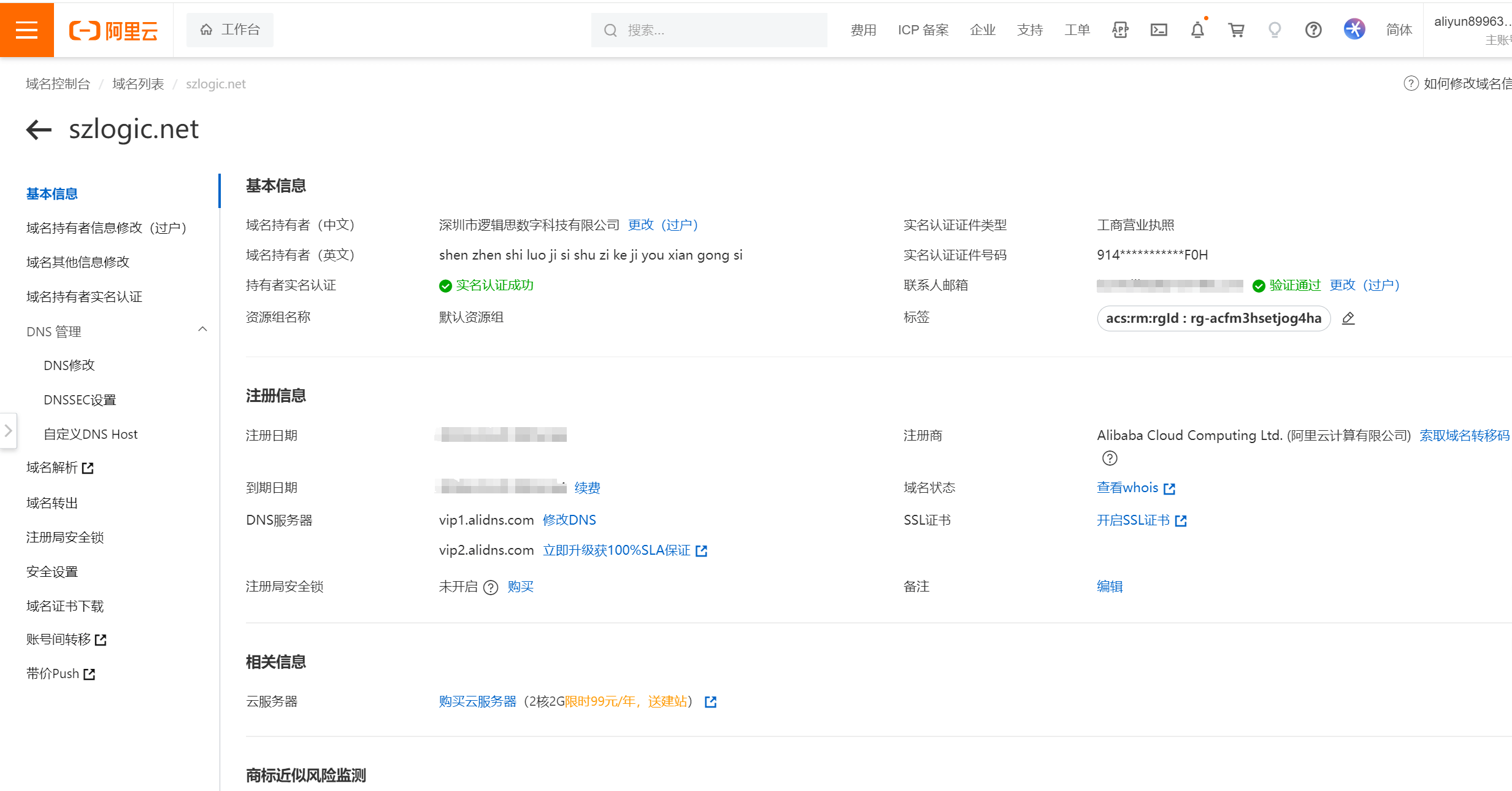Click the back arrow beside szlogic.net
This screenshot has width=1512, height=791.
[x=38, y=129]
